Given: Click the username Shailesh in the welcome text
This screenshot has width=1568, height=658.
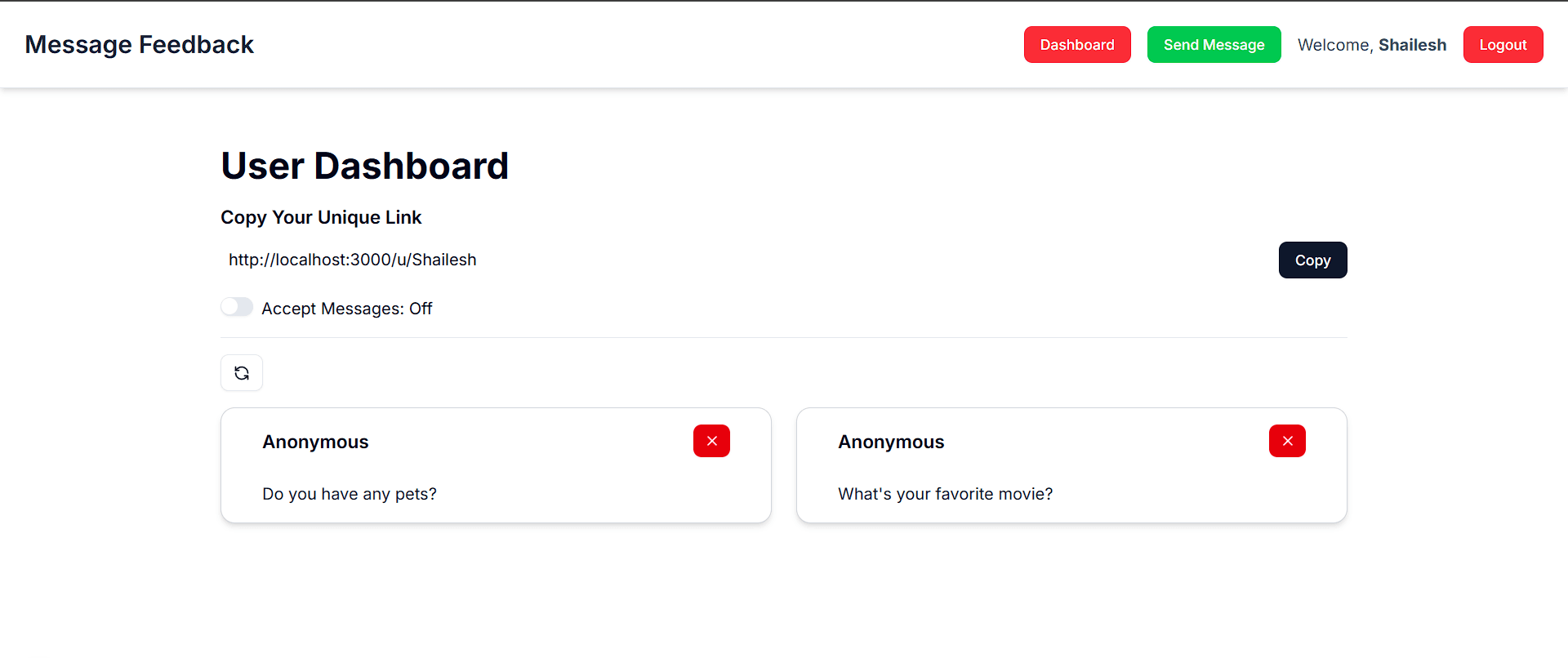Looking at the screenshot, I should click(1412, 45).
